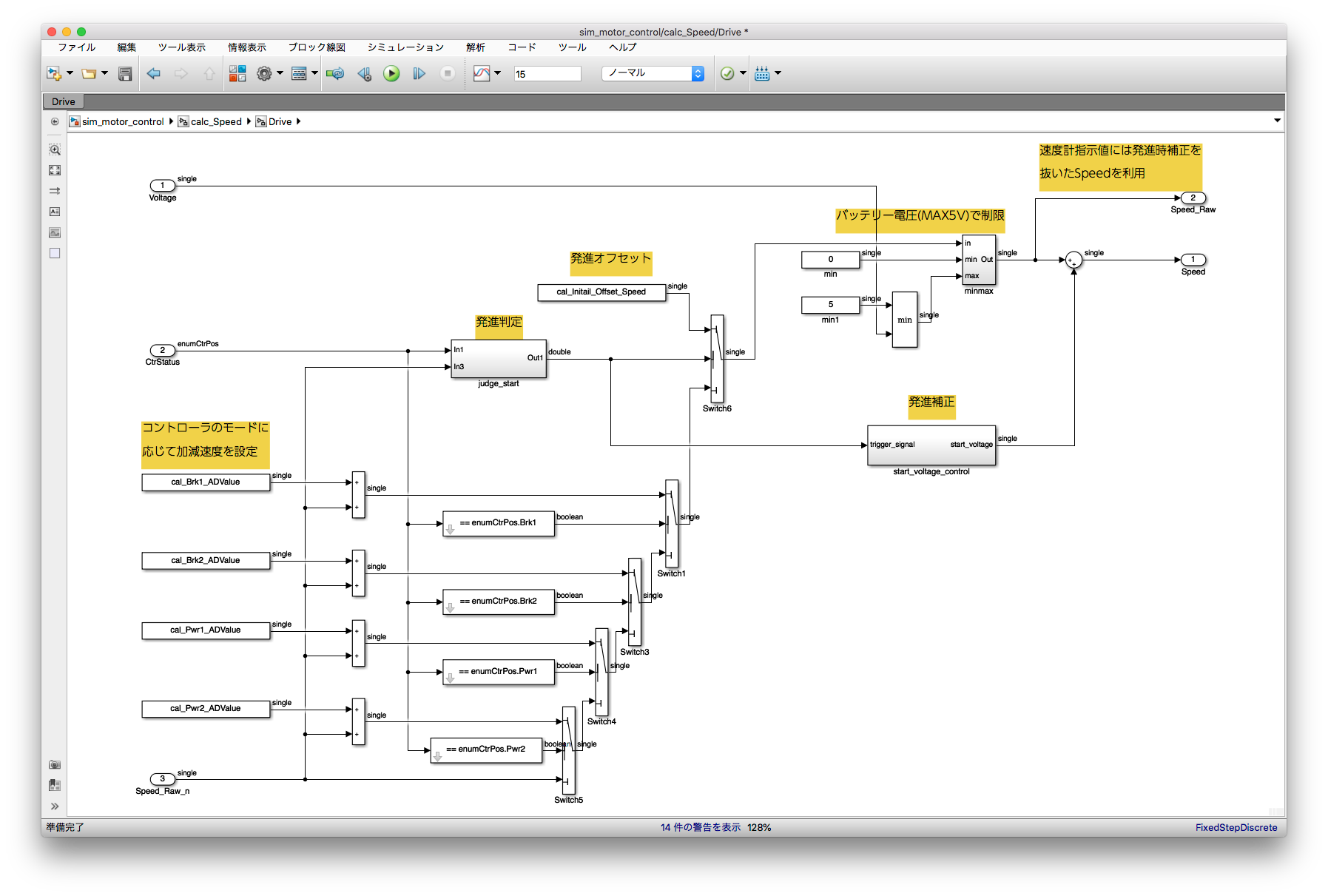The width and height of the screenshot is (1328, 896).
Task: Click the Save model floppy disk icon
Action: tap(125, 73)
